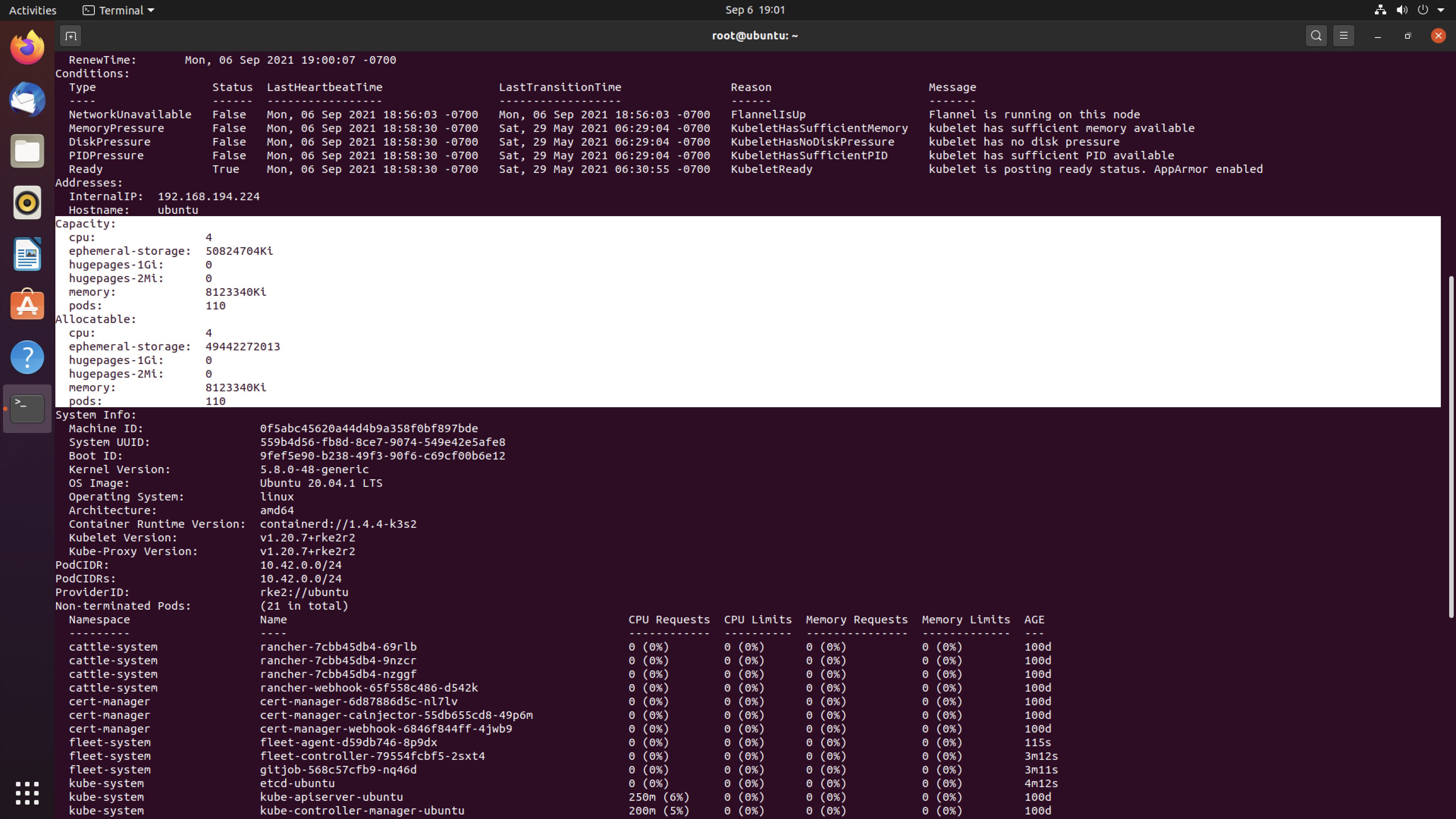
Task: Click Capacity ephemeral-storage 50824704Ki value
Action: 239,251
